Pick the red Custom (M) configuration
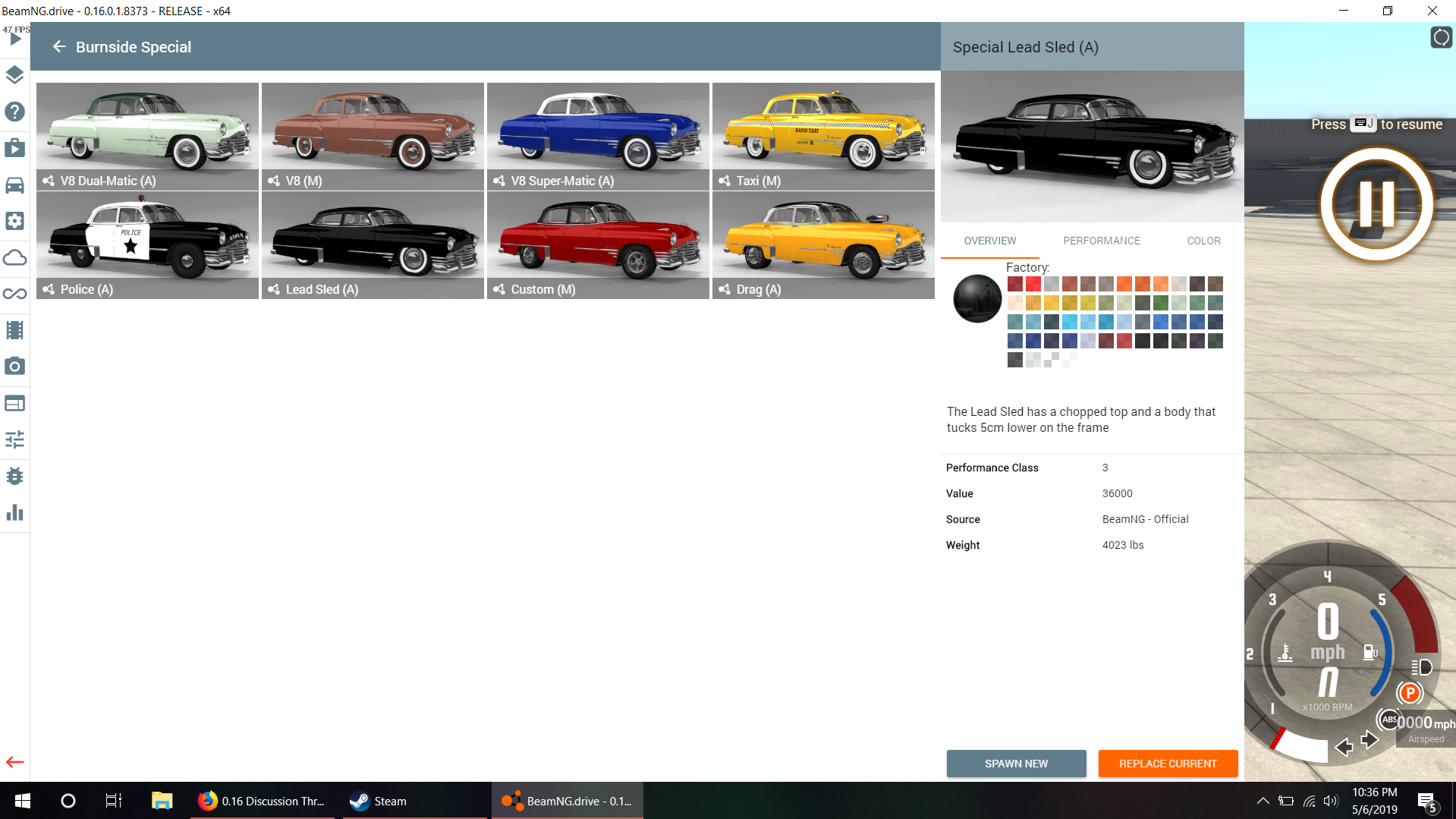This screenshot has width=1456, height=819. [598, 245]
